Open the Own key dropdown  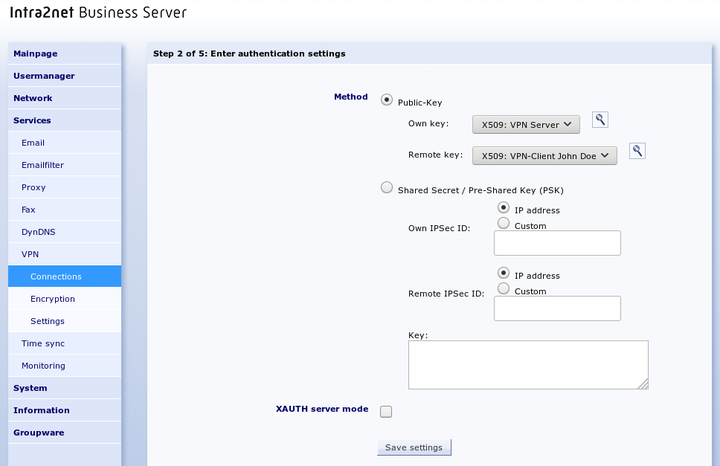[526, 124]
